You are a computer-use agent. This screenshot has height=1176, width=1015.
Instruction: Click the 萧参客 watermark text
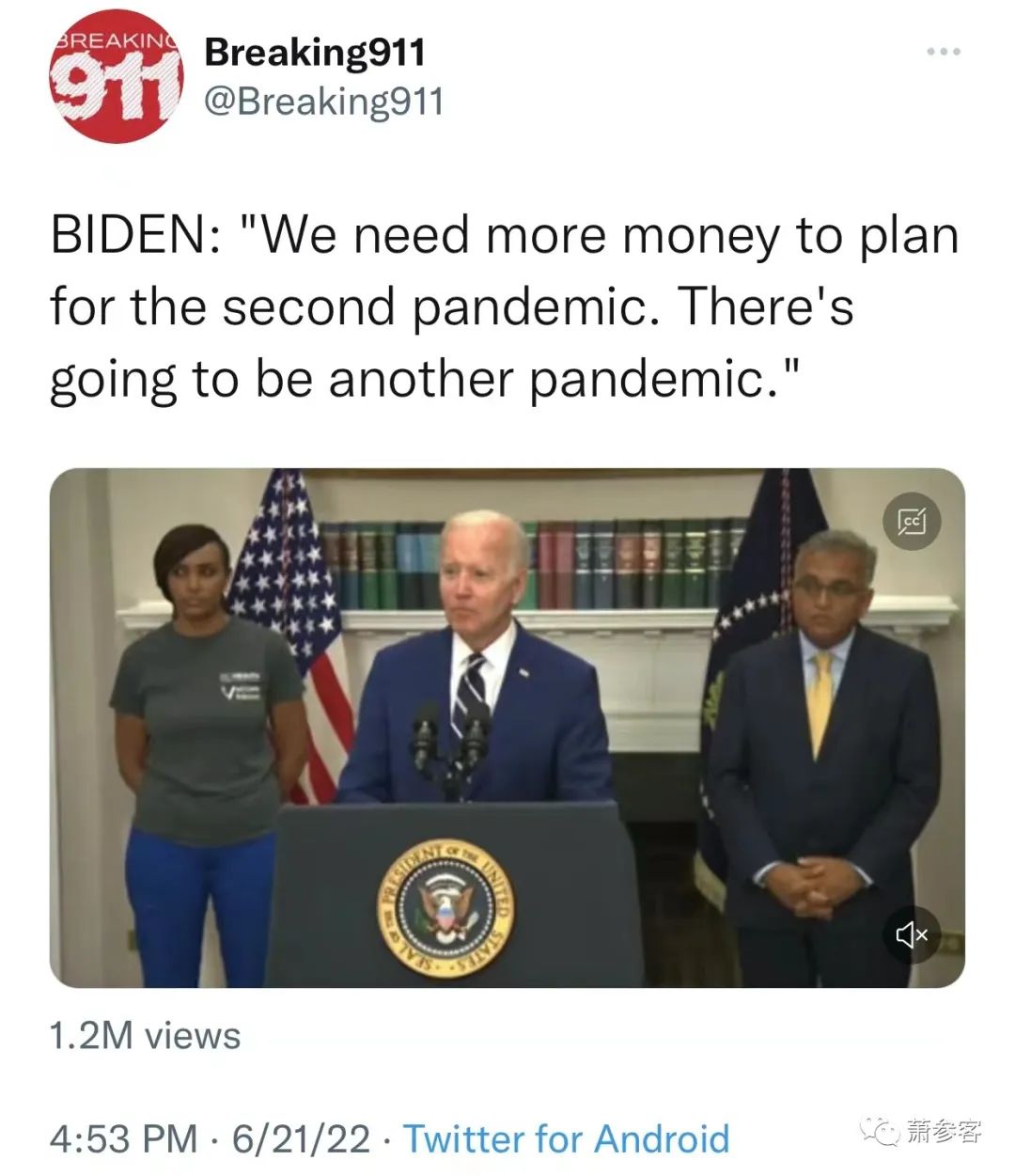point(945,1131)
